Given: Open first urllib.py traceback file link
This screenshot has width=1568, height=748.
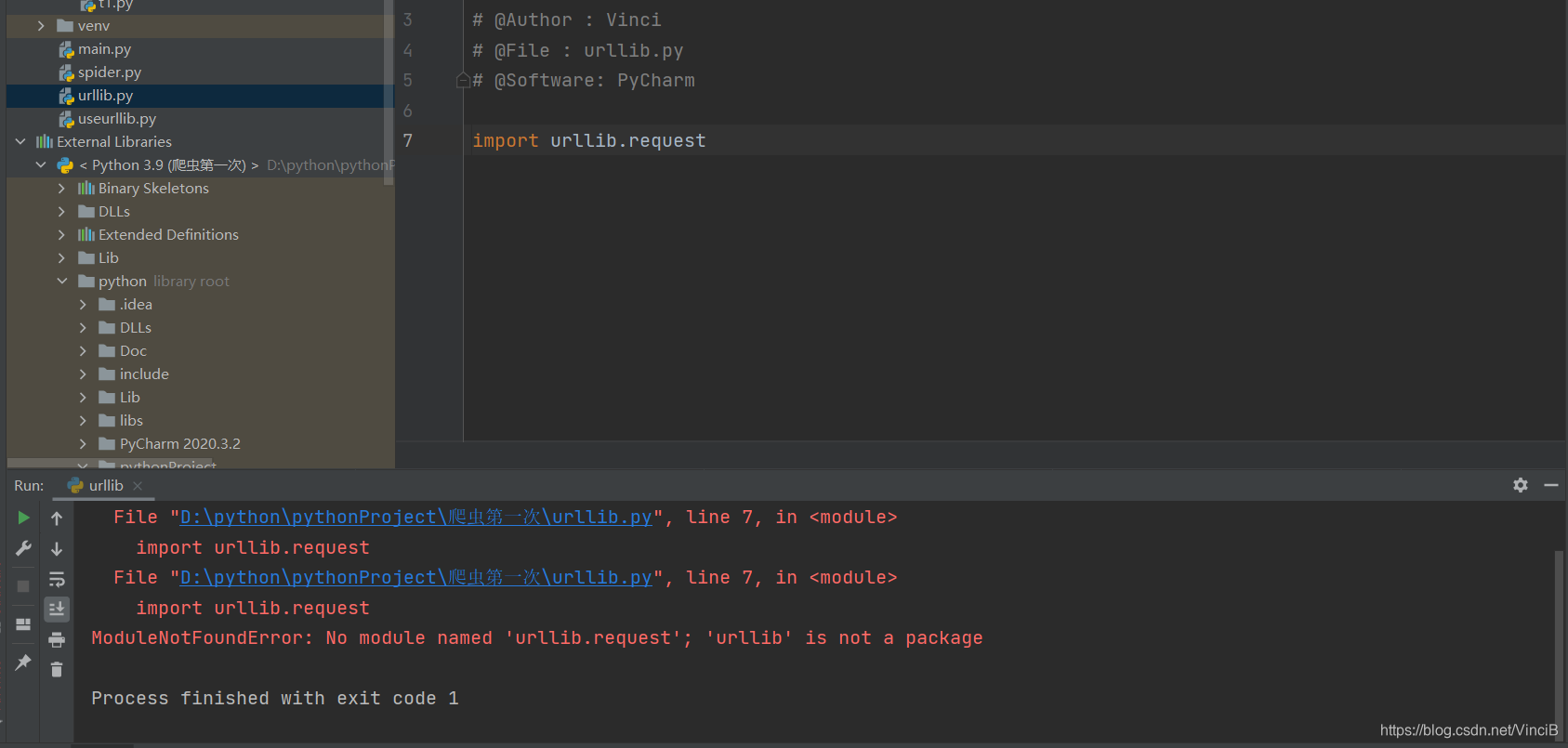Looking at the screenshot, I should pyautogui.click(x=415, y=518).
